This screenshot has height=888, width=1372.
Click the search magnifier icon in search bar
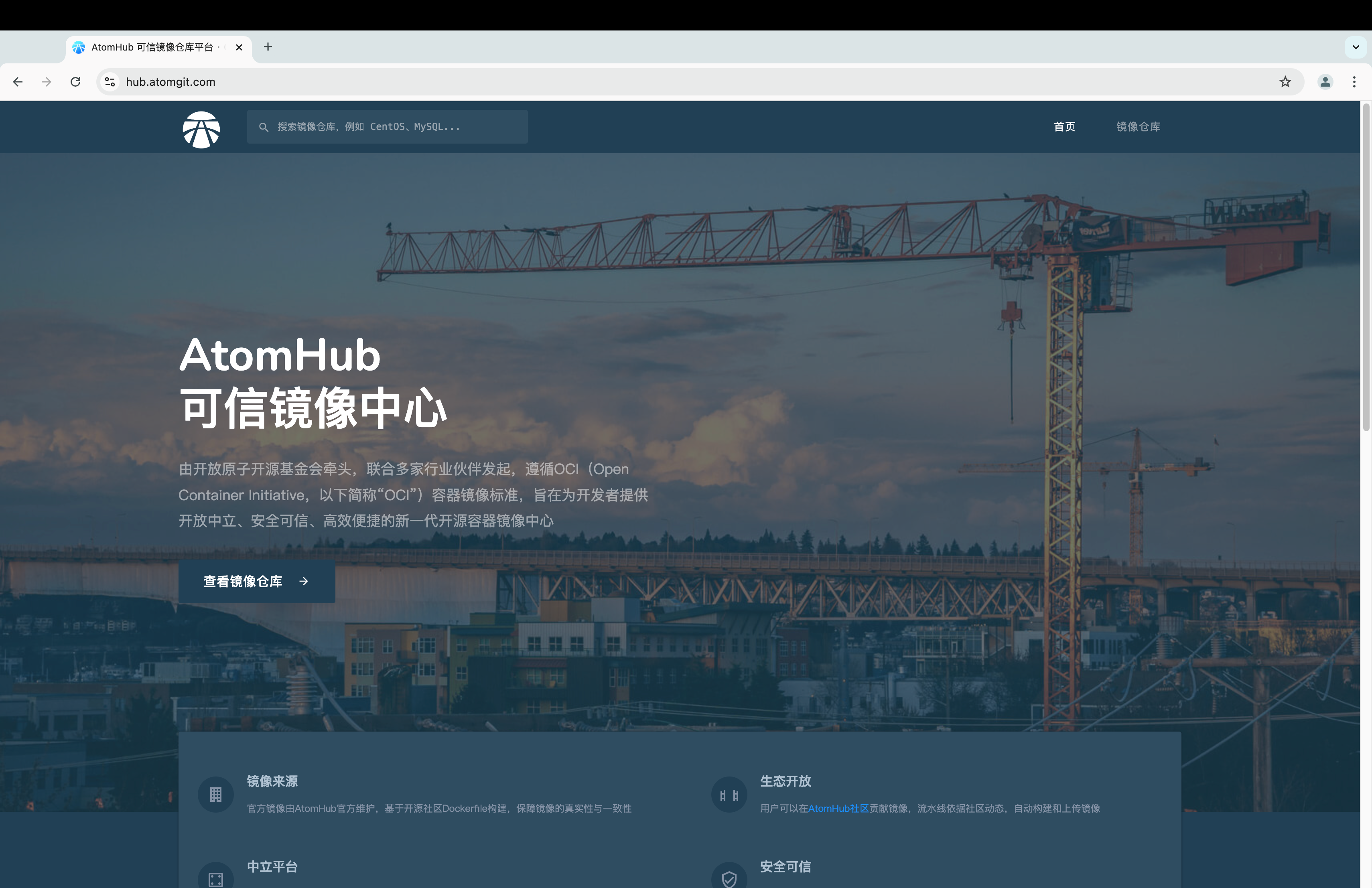(x=265, y=127)
